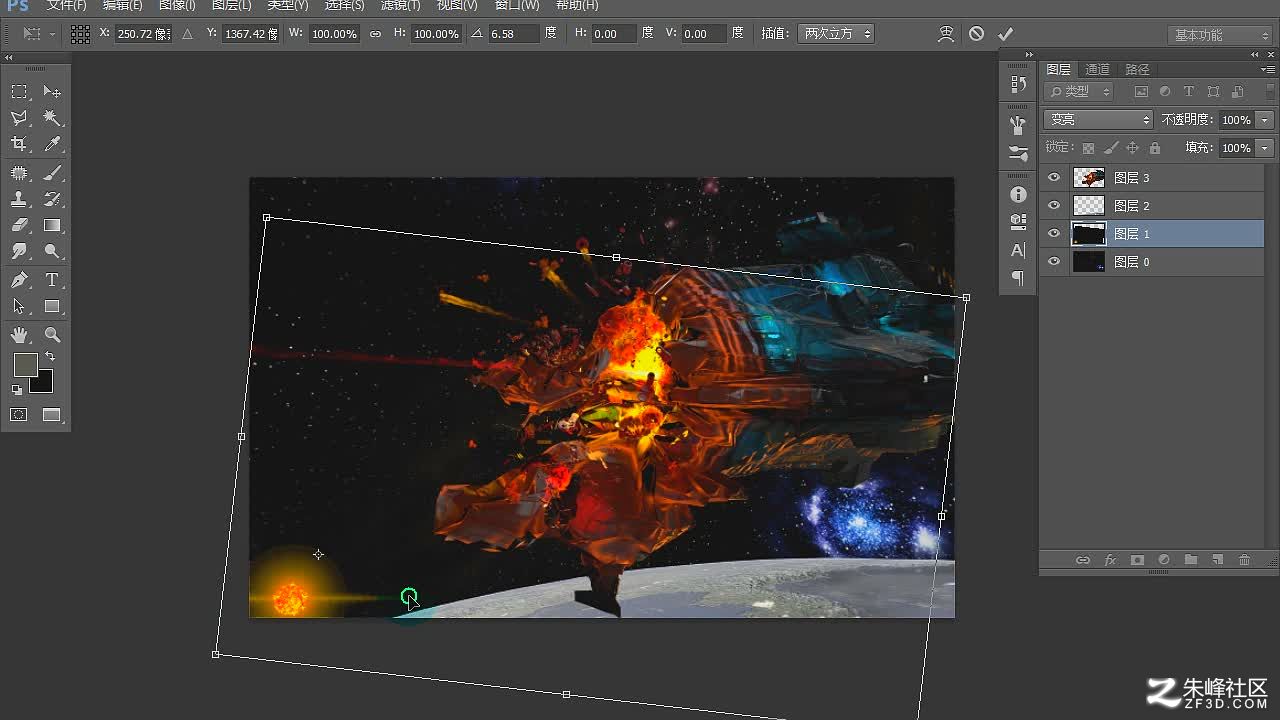
Task: Select the Magic Wand tool
Action: click(52, 118)
